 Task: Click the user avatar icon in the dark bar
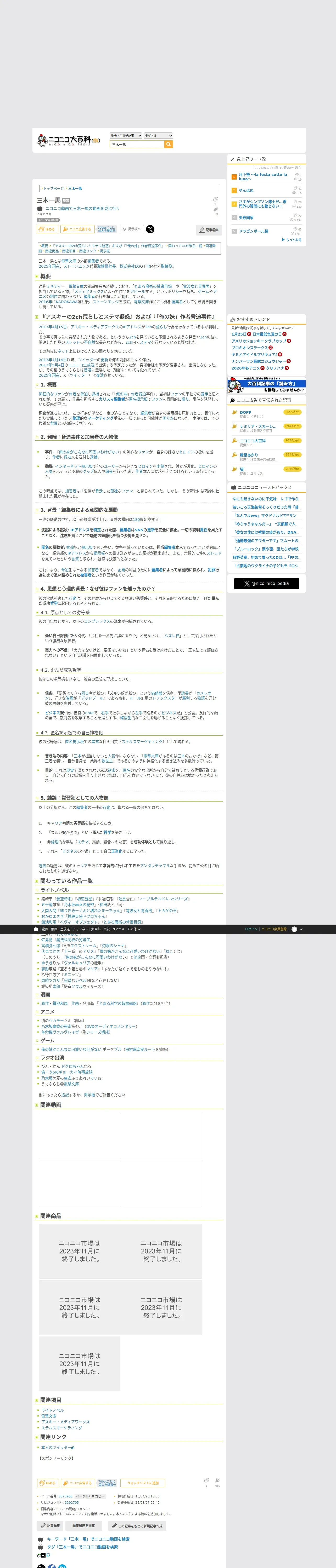[x=295, y=930]
